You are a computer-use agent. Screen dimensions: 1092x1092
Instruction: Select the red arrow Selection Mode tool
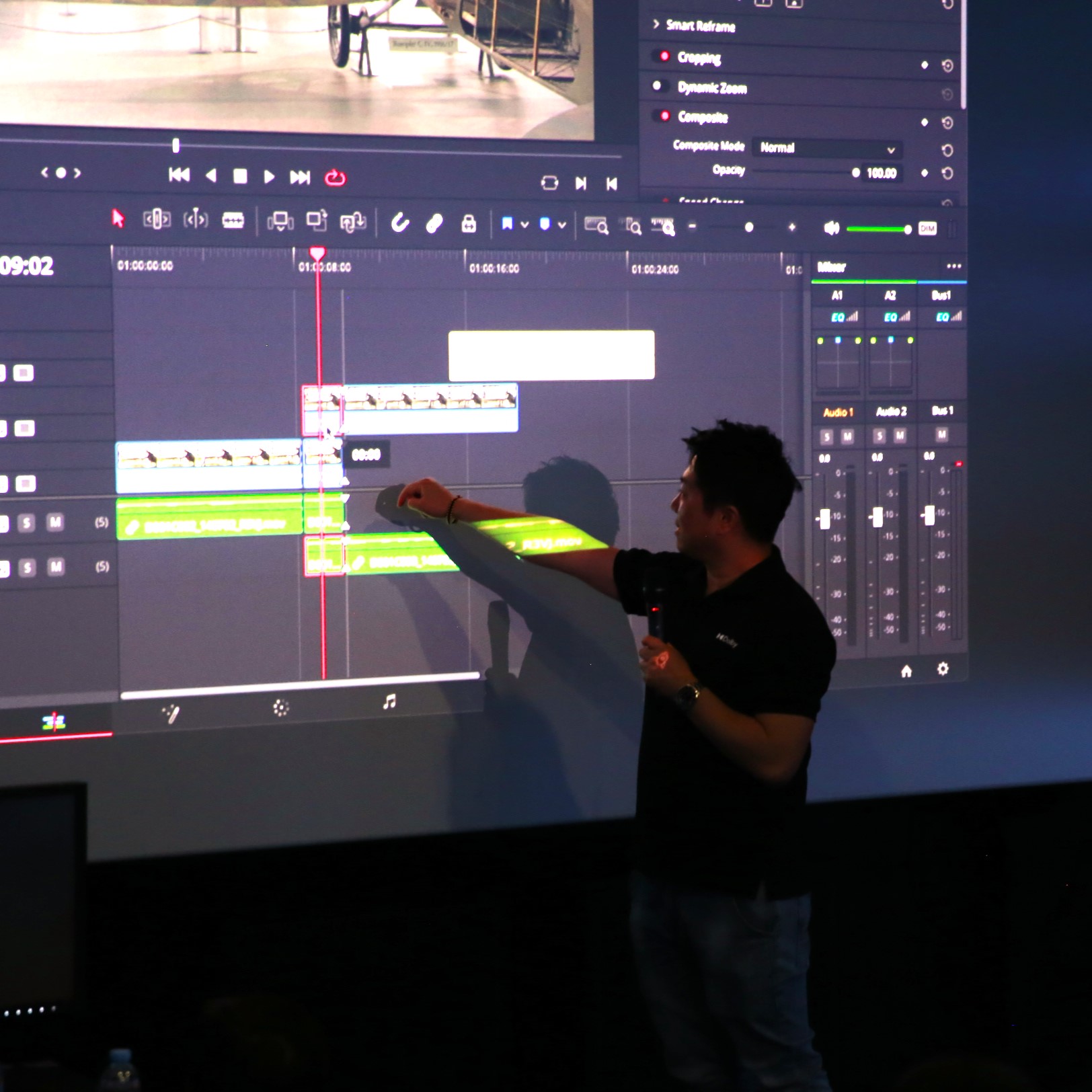118,219
